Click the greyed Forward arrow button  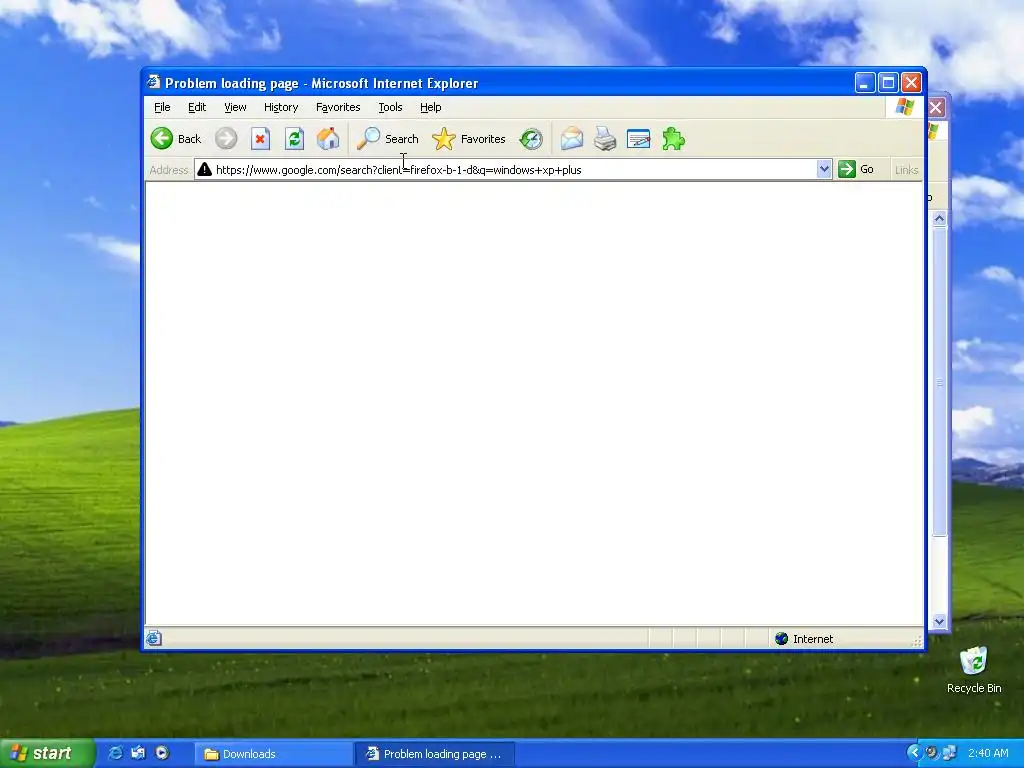point(226,138)
